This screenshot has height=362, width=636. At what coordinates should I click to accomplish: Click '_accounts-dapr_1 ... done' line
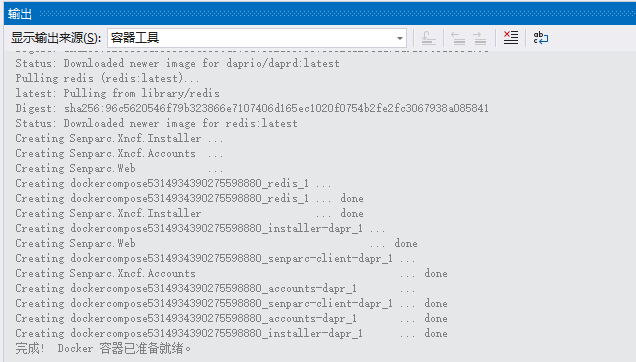pos(231,319)
